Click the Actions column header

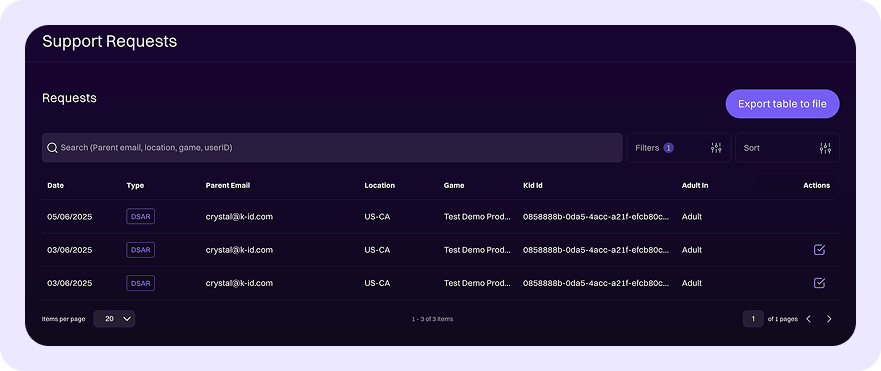[816, 186]
